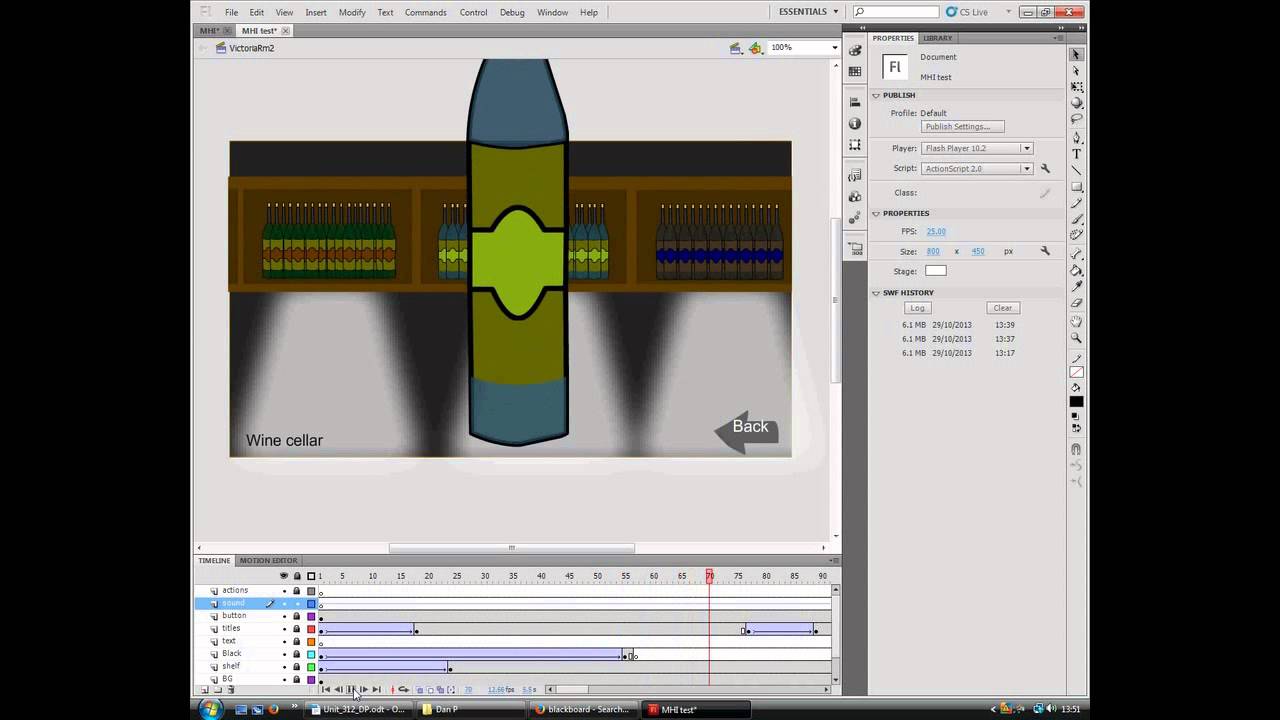Toggle lock on the actions layer
Viewport: 1280px width, 720px height.
(296, 591)
